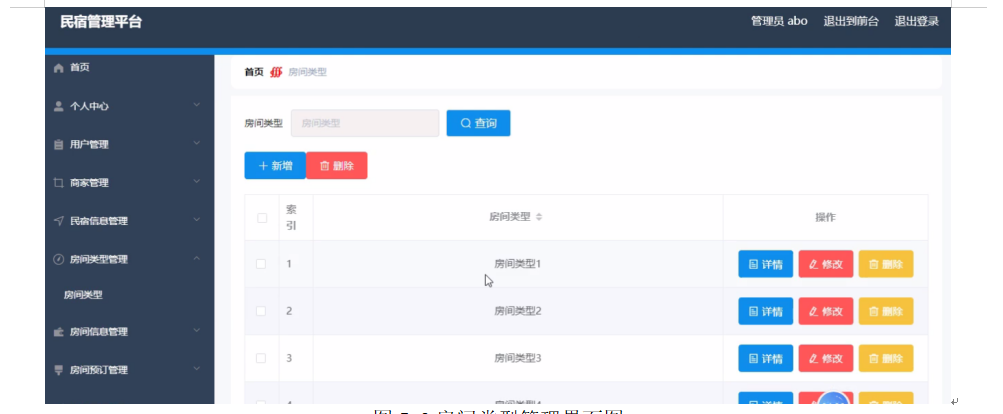Click yellow 删除 for 房间类型3
Screen dimensions: 1003x414
pos(885,358)
